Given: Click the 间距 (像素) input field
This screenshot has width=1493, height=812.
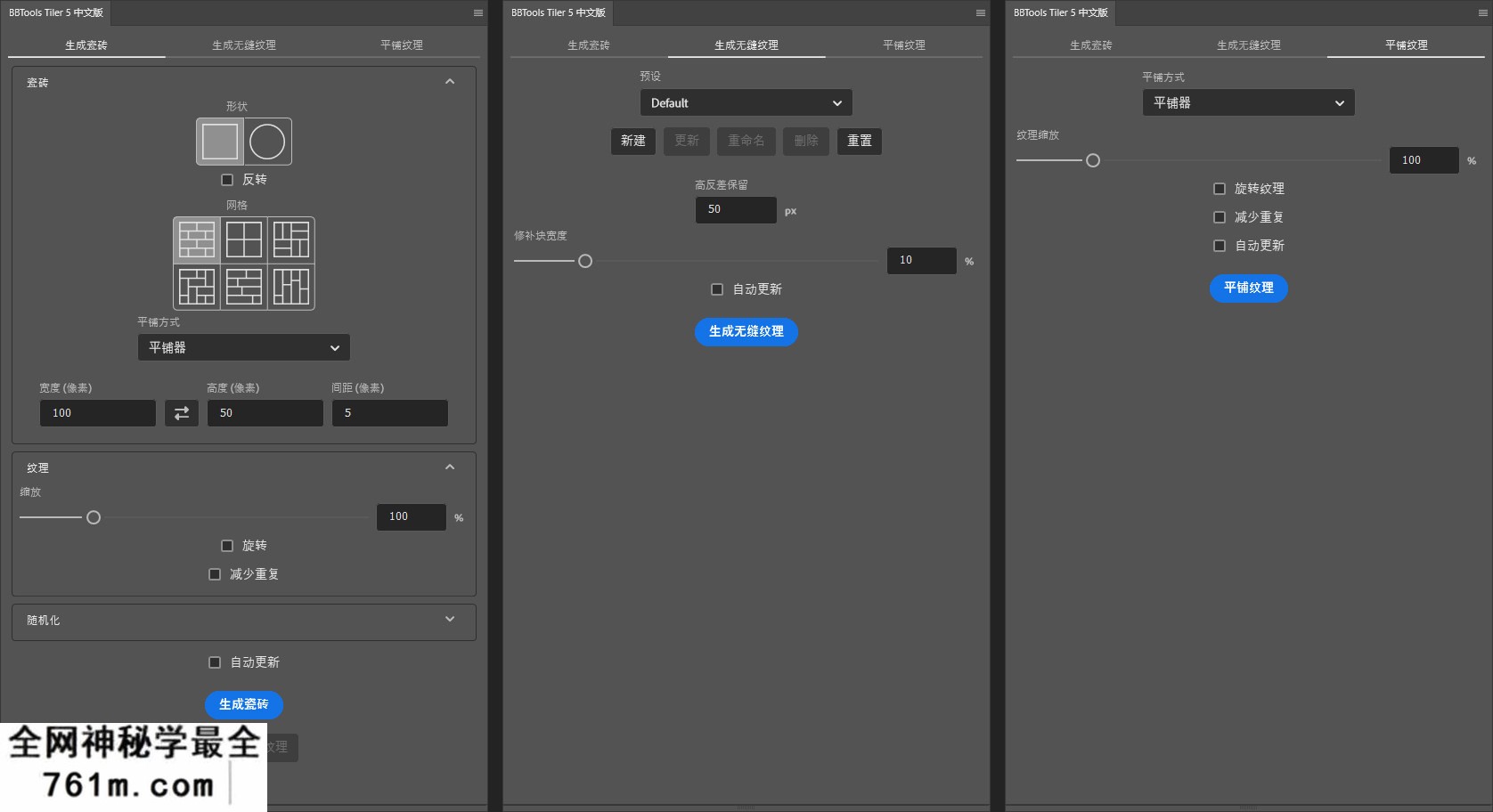Looking at the screenshot, I should coord(390,413).
